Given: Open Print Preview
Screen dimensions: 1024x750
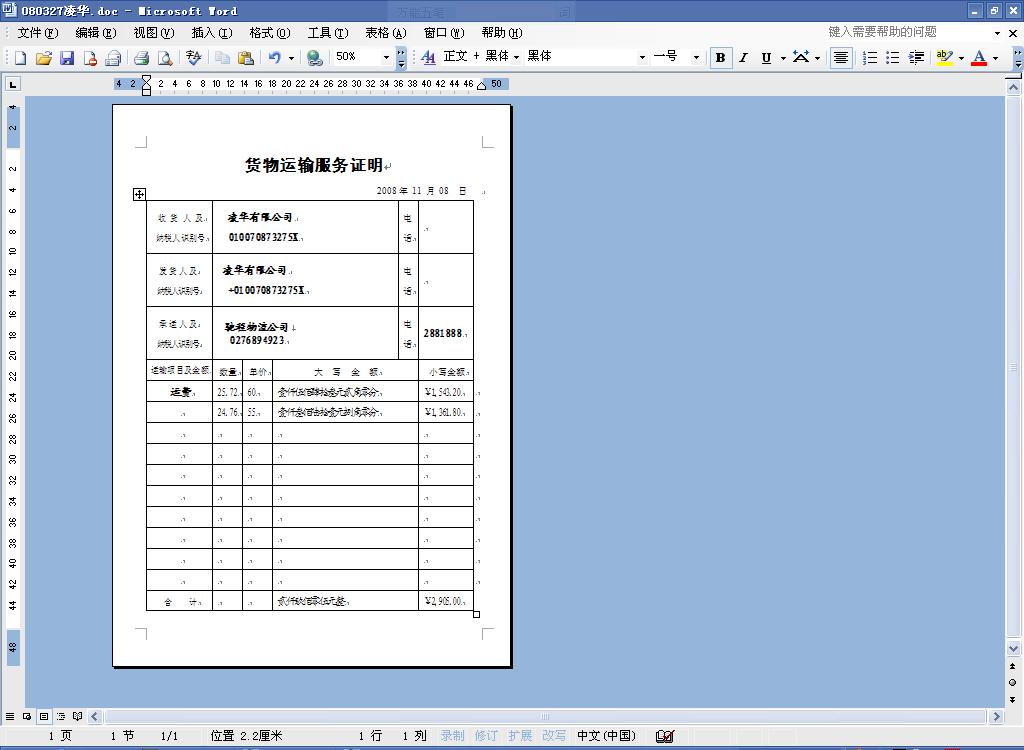Looking at the screenshot, I should click(x=165, y=58).
